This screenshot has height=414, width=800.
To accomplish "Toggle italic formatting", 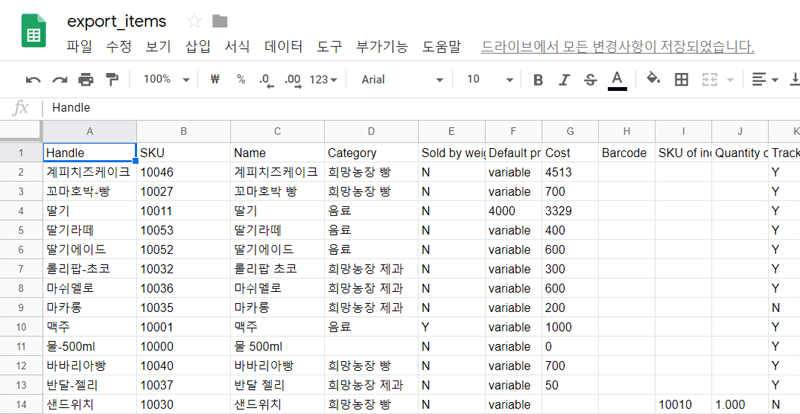I will tap(564, 80).
